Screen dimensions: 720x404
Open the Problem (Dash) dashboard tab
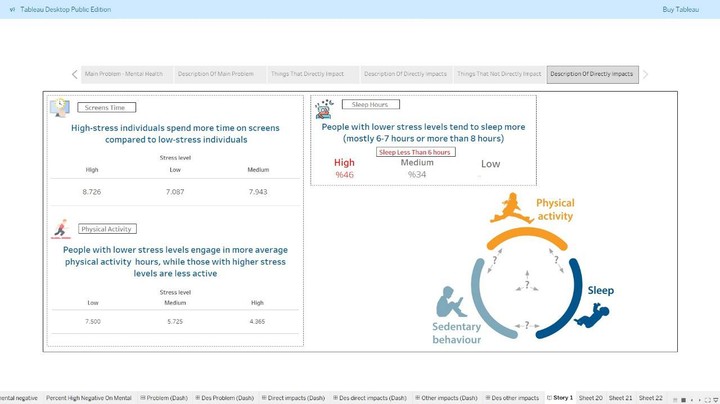pos(163,398)
